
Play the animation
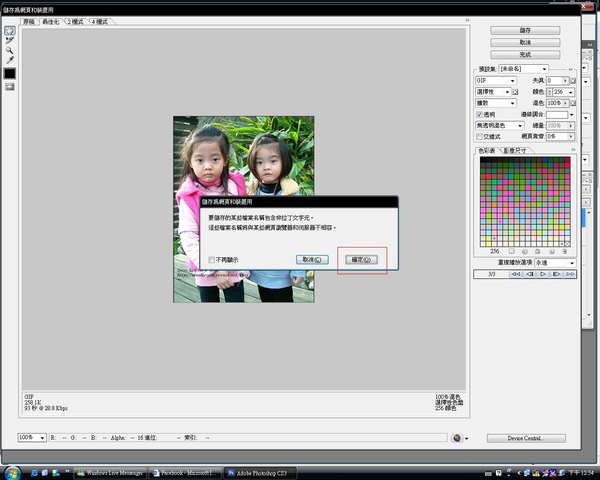pyautogui.click(x=543, y=274)
